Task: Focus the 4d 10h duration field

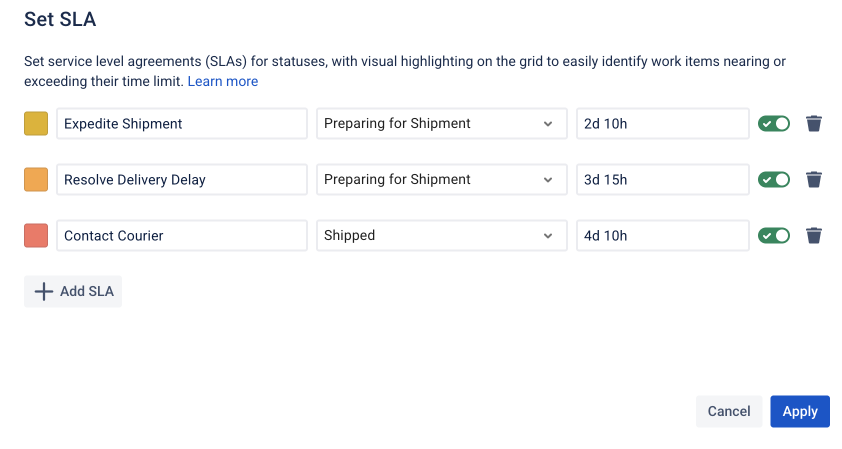Action: tap(662, 236)
